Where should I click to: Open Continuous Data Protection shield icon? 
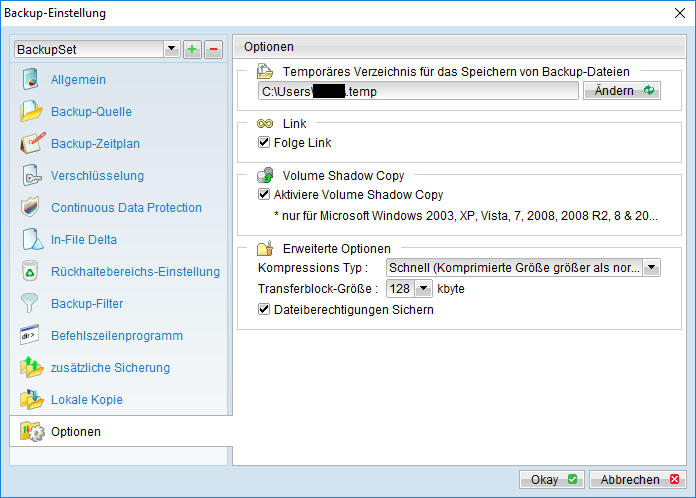(30, 207)
